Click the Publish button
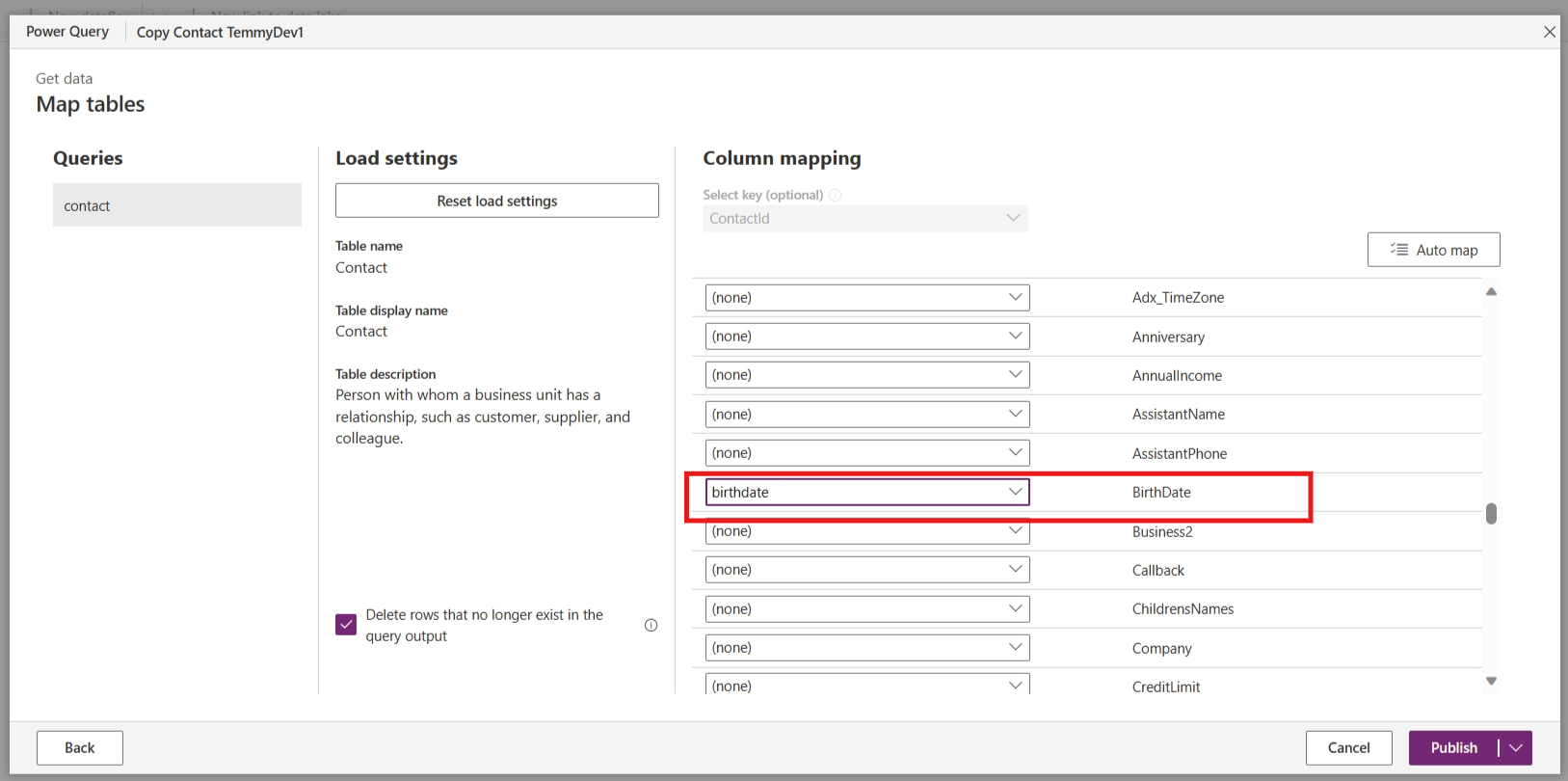Image resolution: width=1568 pixels, height=781 pixels. (x=1453, y=748)
